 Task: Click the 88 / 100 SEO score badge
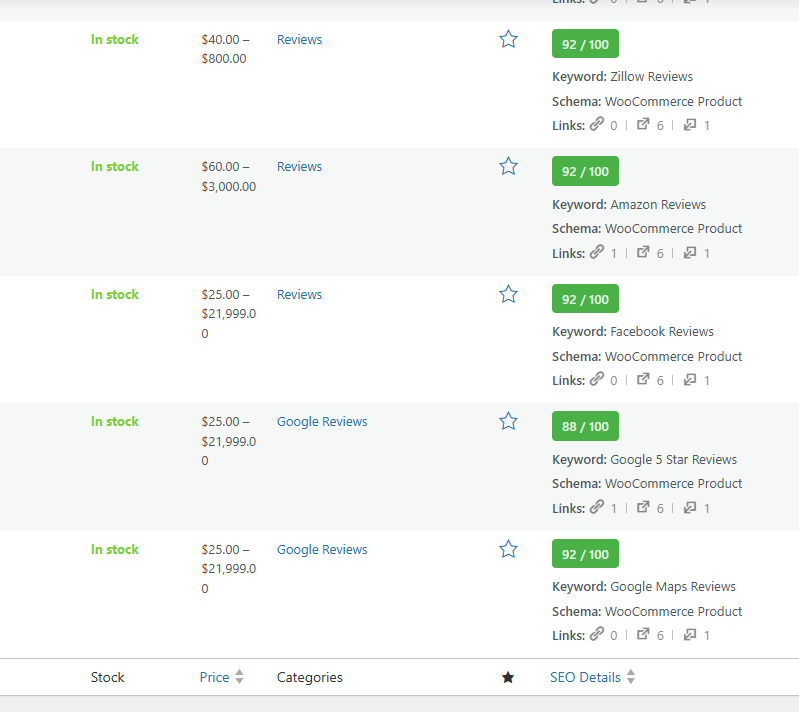(585, 426)
